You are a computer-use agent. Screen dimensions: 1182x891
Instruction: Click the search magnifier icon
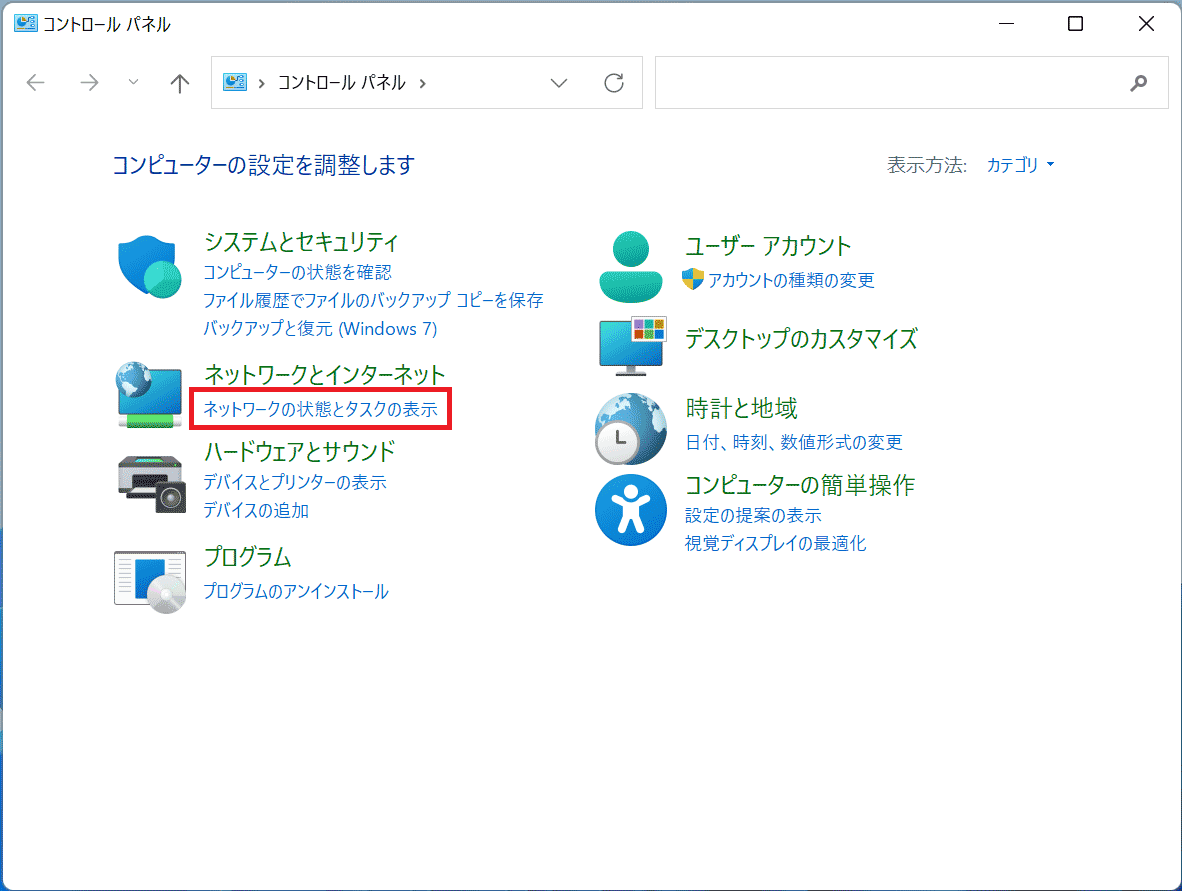tap(1138, 83)
